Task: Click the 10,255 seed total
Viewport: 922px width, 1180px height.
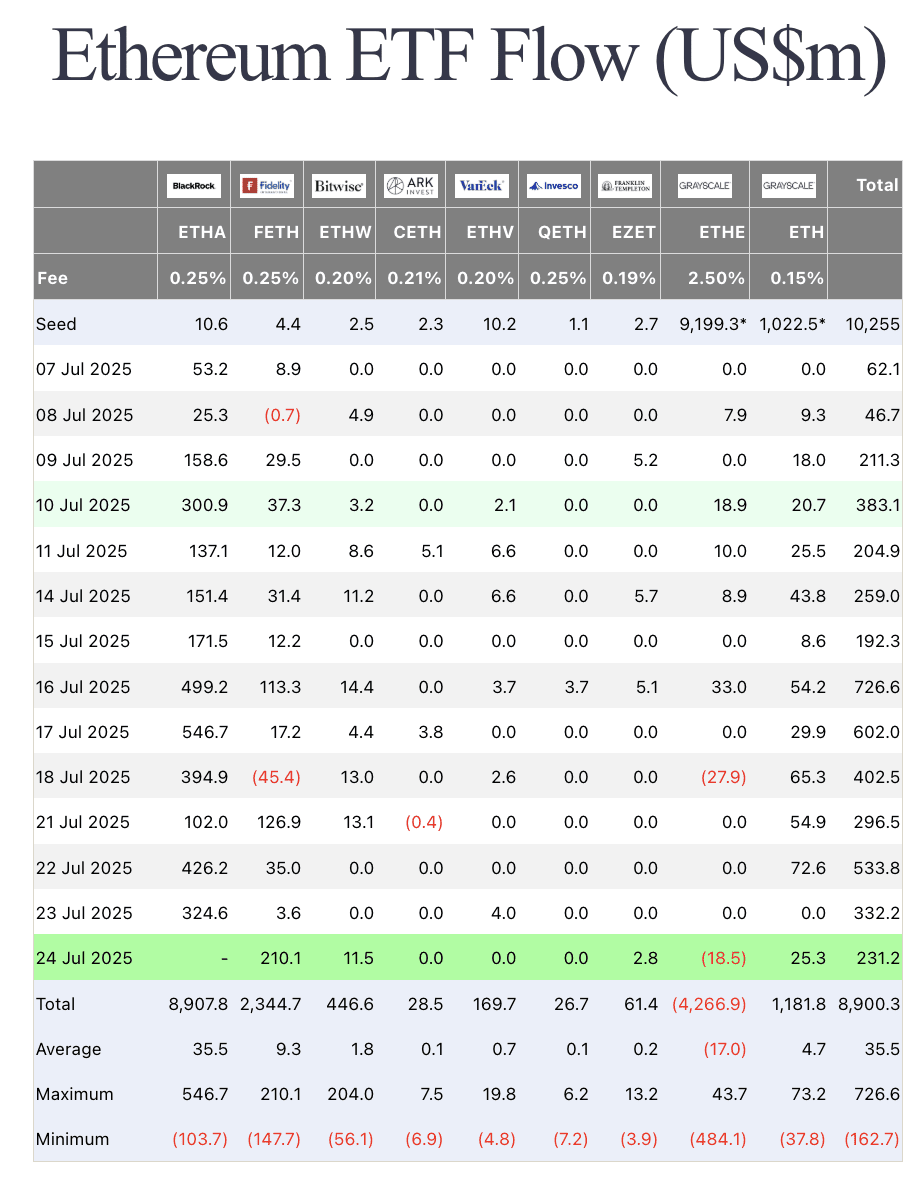Action: [872, 324]
